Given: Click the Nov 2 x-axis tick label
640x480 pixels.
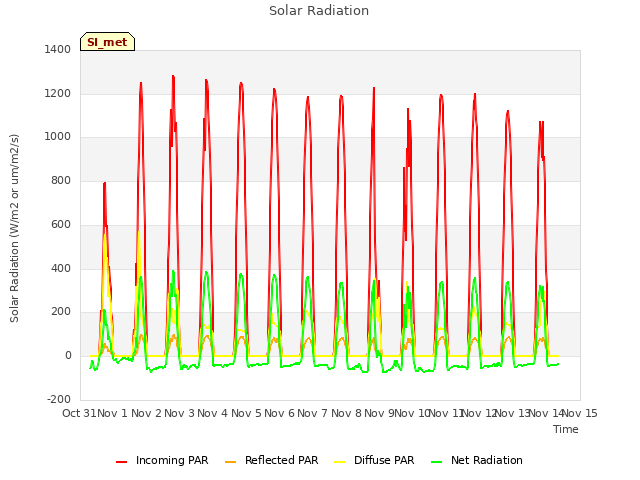Looking at the screenshot, I should [146, 413].
